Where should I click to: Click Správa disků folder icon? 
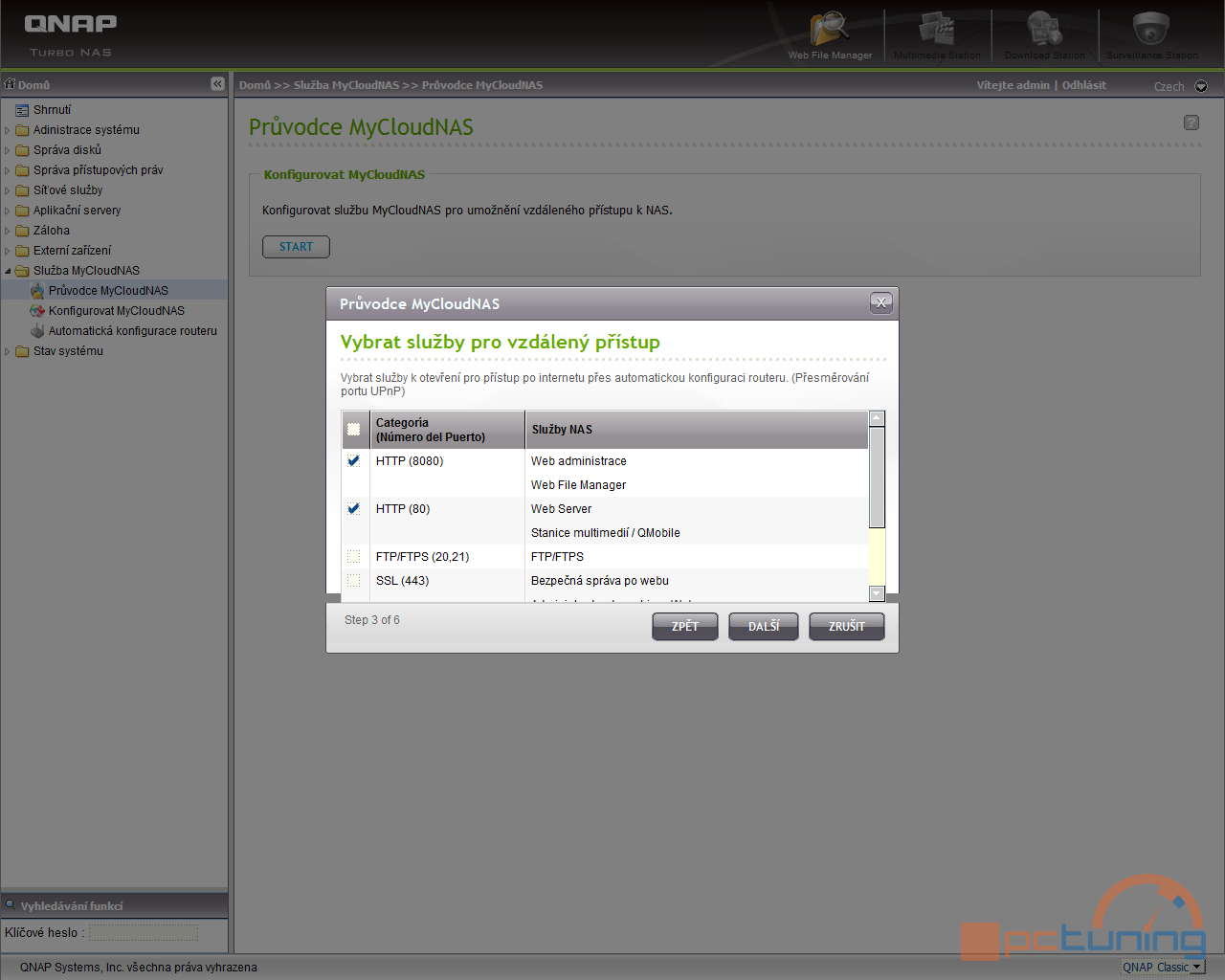tap(22, 150)
